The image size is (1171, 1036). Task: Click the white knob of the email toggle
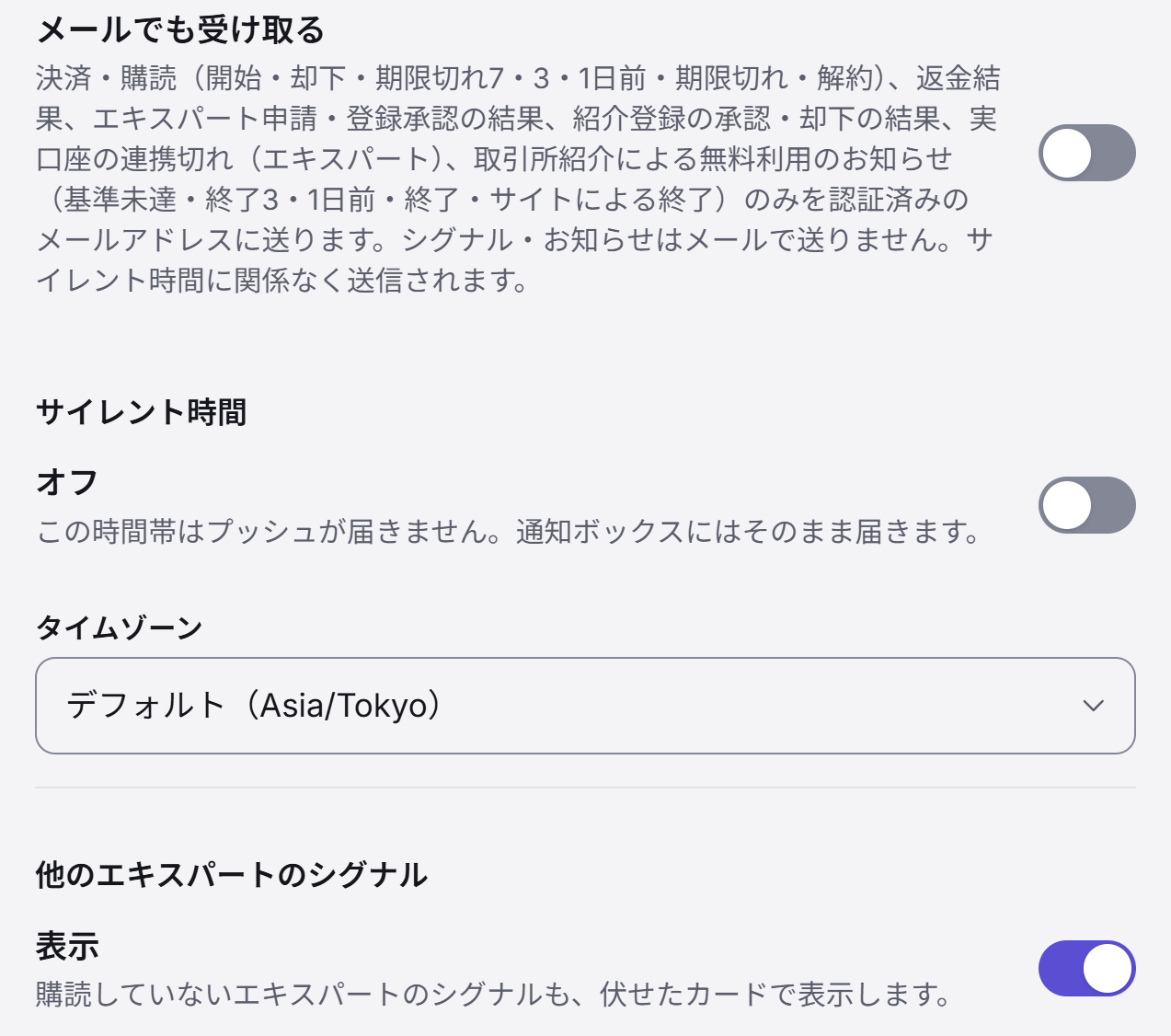(1066, 153)
